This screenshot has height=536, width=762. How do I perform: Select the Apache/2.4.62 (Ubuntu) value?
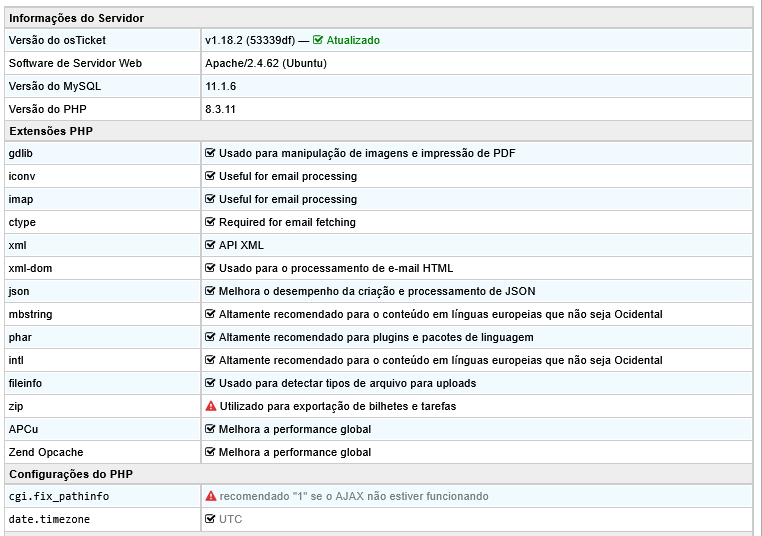tap(265, 63)
